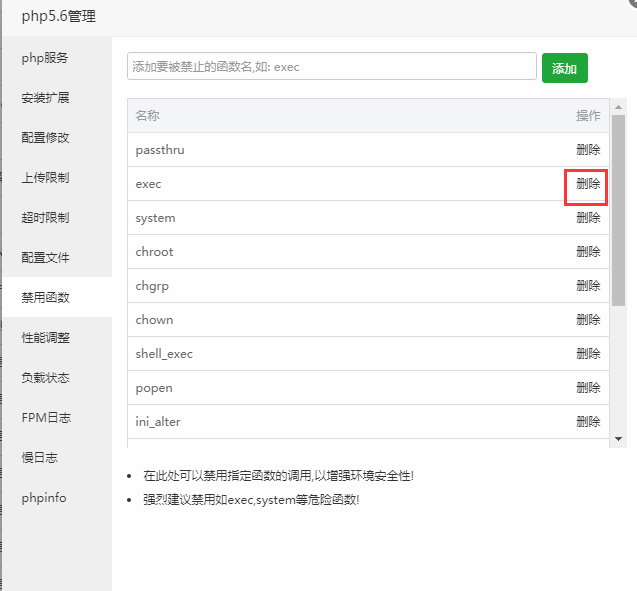This screenshot has width=637, height=591.
Task: Delete the shell_exec function entry
Action: coord(588,354)
